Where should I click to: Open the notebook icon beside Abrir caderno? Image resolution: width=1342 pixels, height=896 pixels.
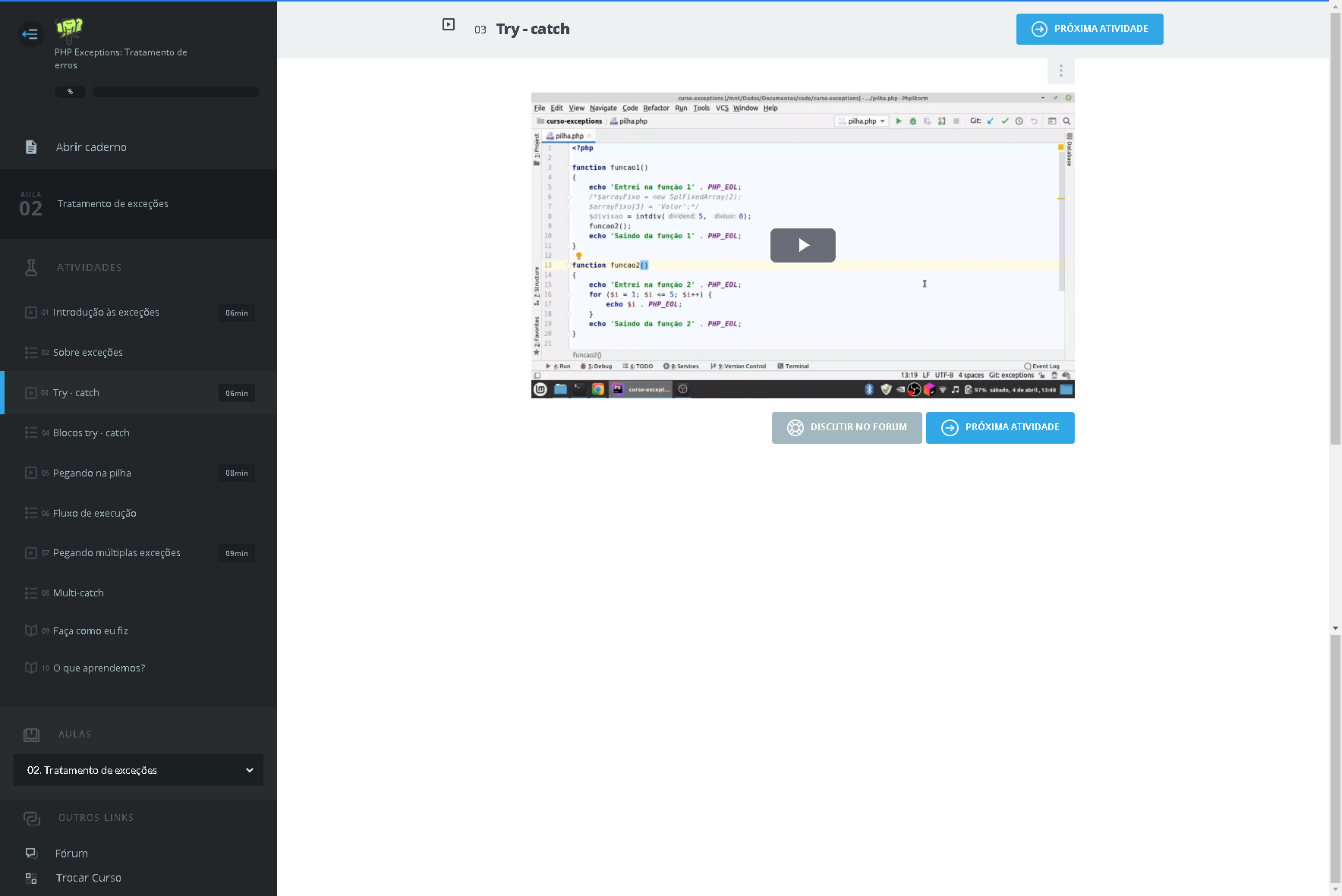pyautogui.click(x=31, y=147)
